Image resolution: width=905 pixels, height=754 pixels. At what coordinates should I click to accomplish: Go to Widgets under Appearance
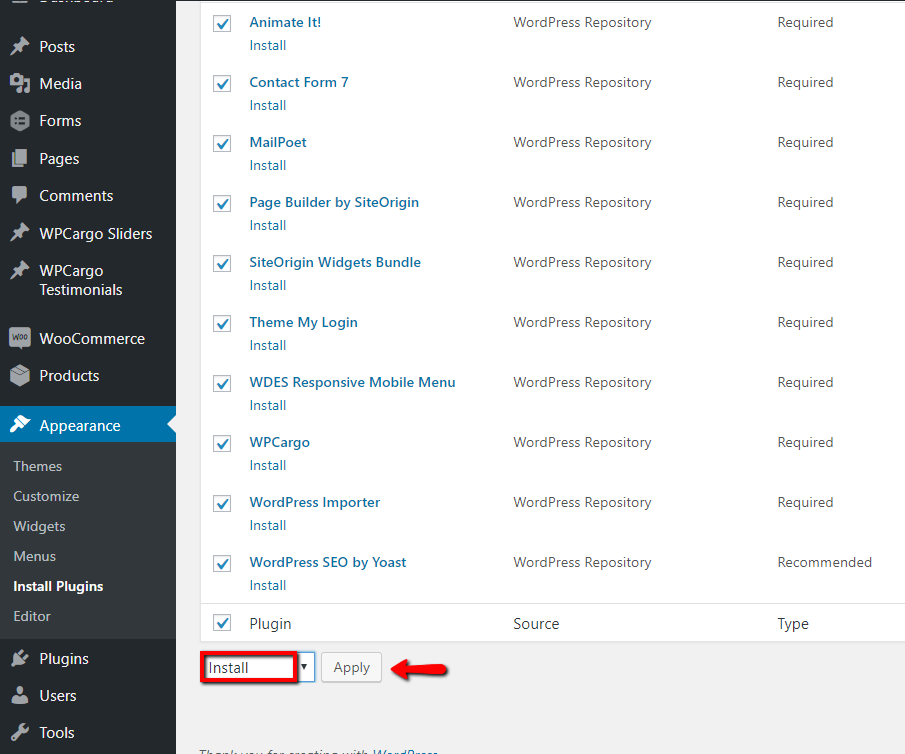(x=39, y=527)
